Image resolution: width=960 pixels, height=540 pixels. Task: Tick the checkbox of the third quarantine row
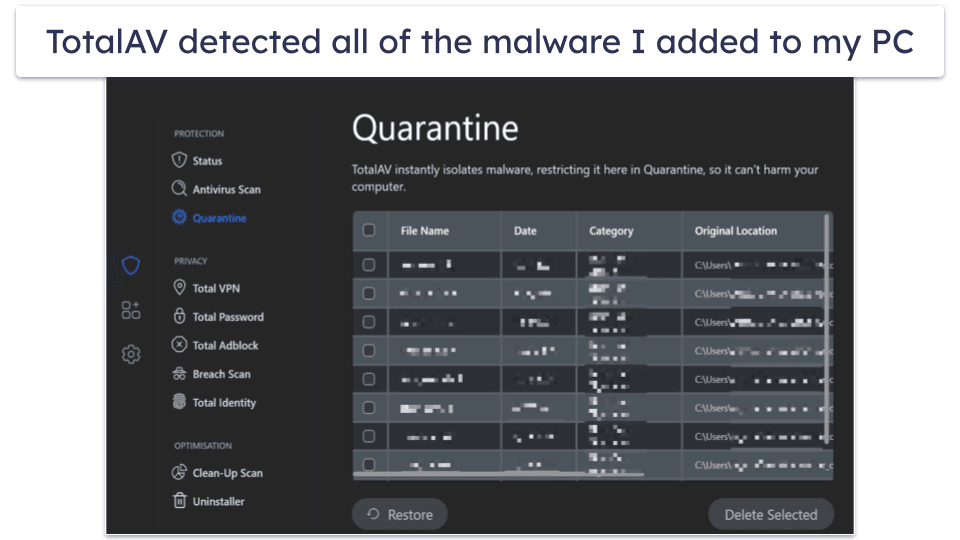coord(369,322)
